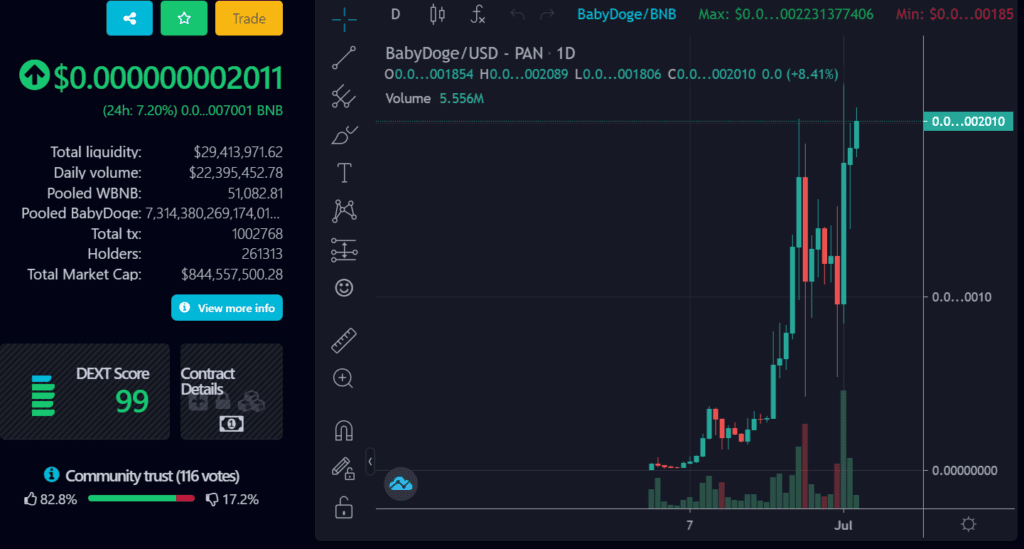
Task: Click the undo arrow in chart toolbar
Action: (x=517, y=14)
